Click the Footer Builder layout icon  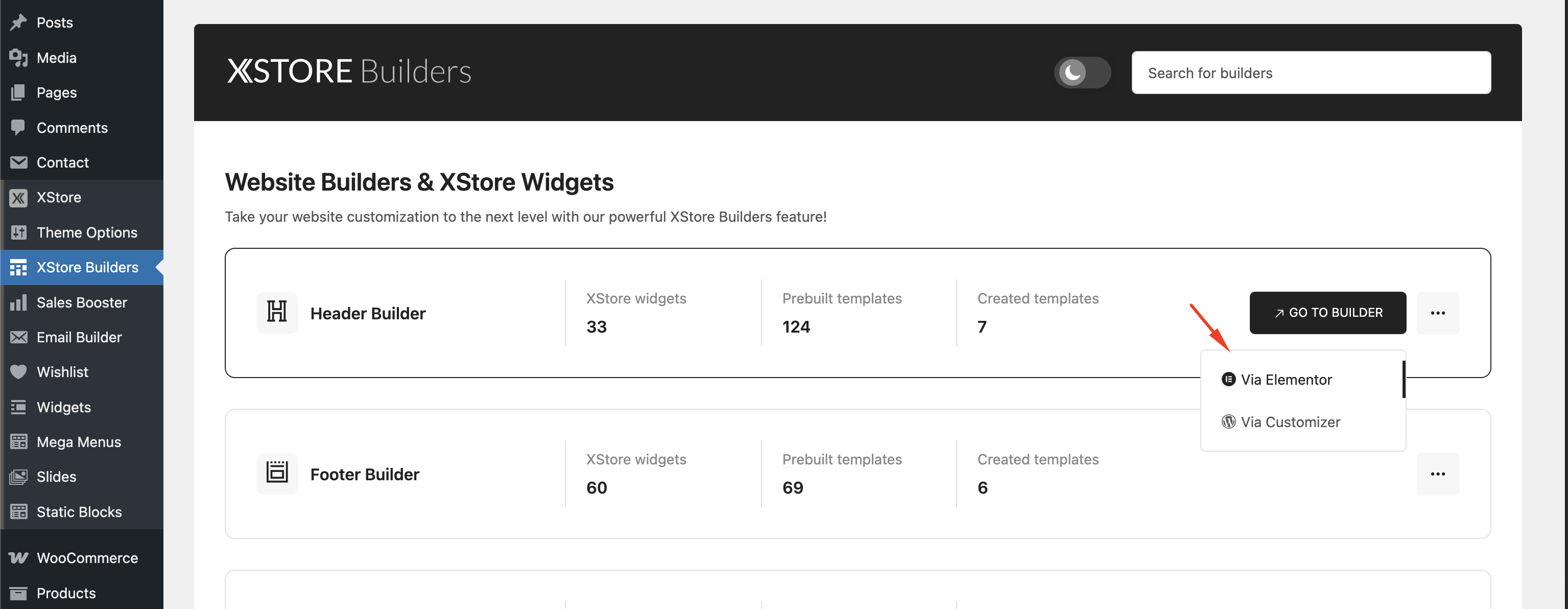point(277,473)
